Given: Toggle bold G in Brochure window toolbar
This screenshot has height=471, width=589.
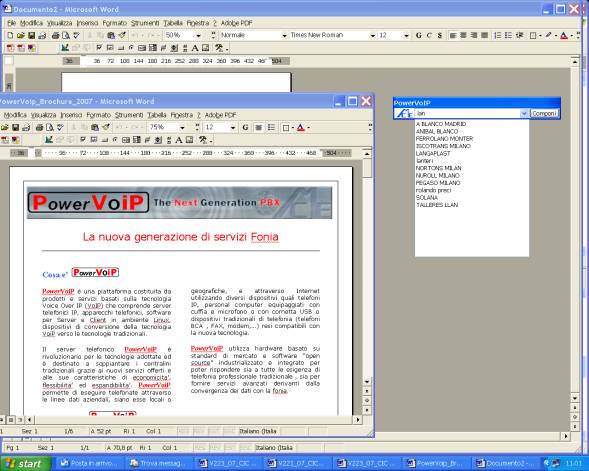Looking at the screenshot, I should (x=245, y=127).
